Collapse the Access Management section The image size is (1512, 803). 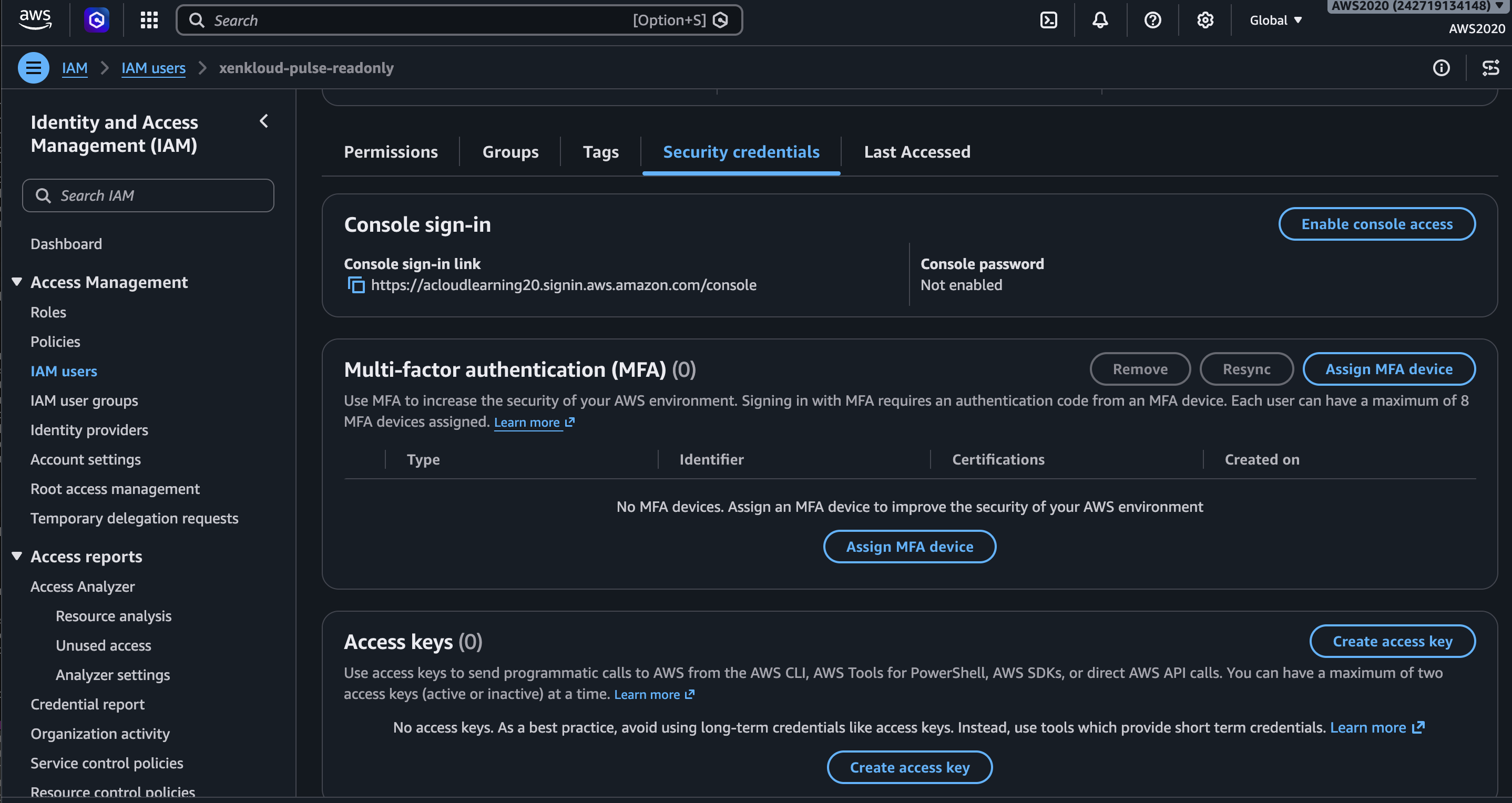point(17,282)
